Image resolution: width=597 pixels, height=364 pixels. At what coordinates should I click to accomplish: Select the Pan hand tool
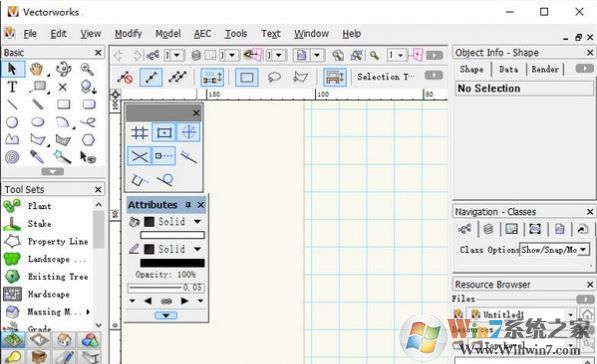[37, 69]
